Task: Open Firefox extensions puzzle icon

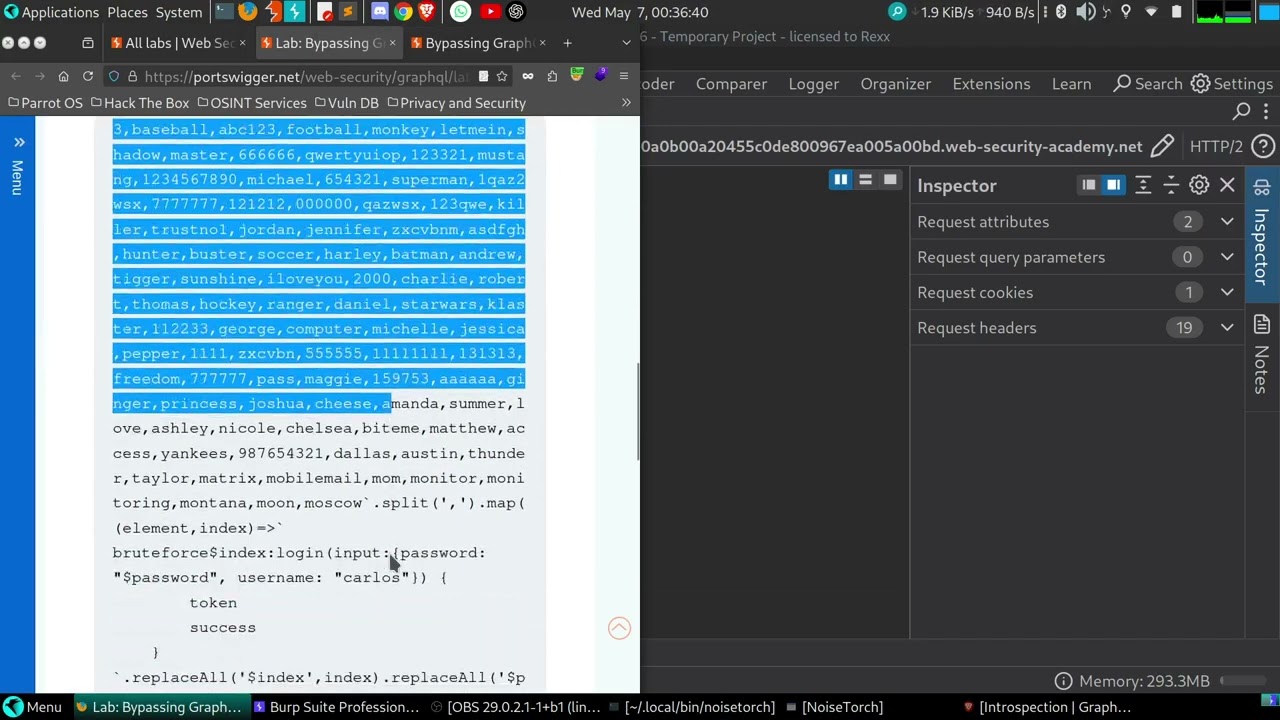Action: [x=552, y=76]
